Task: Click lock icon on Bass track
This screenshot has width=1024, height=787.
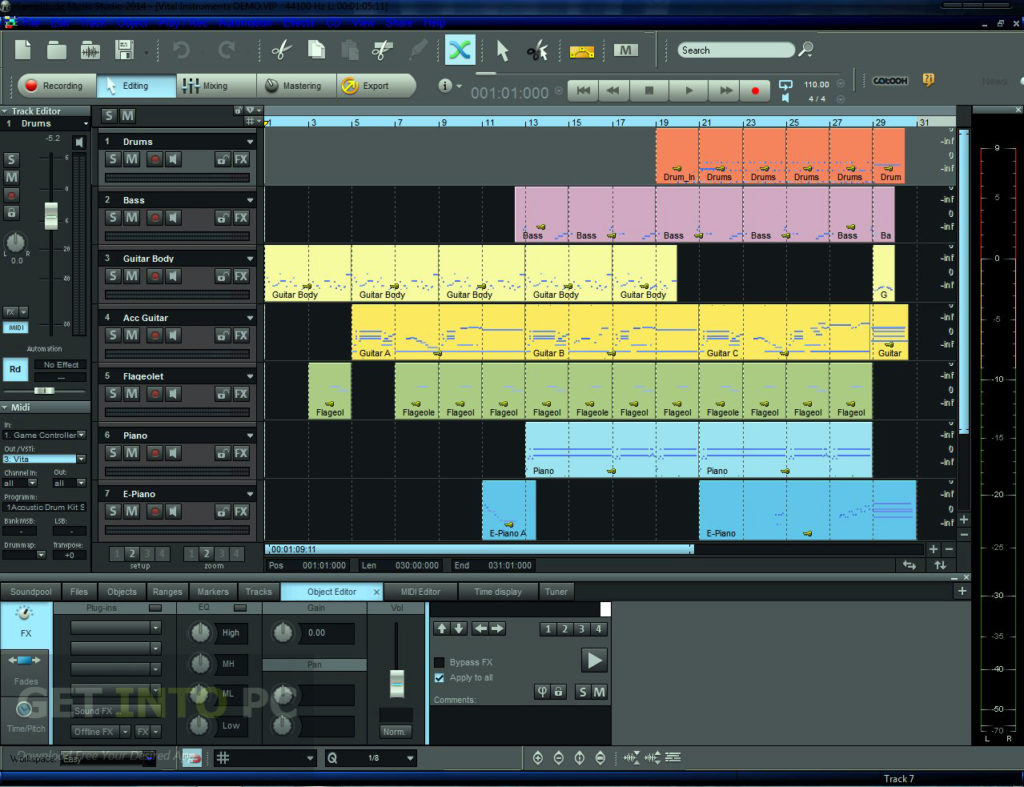Action: 223,217
